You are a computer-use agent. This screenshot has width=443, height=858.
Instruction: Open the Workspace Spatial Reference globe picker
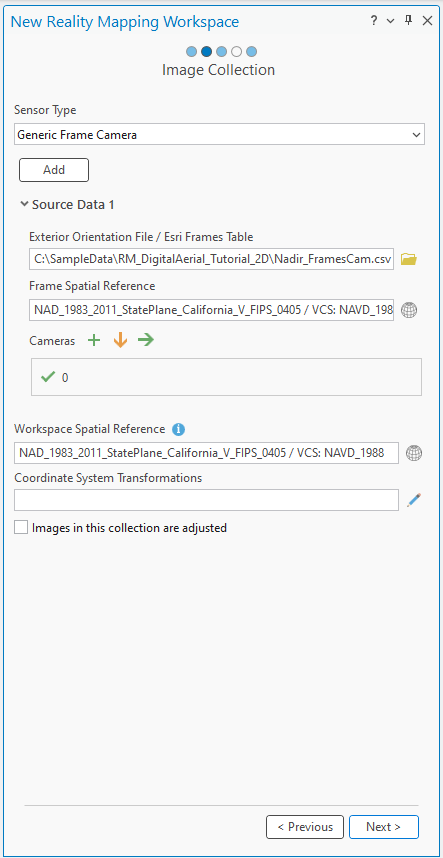pyautogui.click(x=414, y=453)
